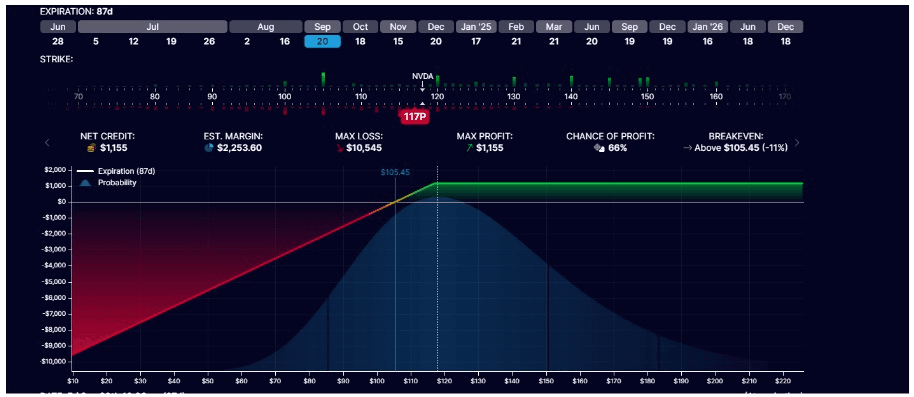Select the Jan '26 month tab
This screenshot has height=397, width=914.
pyautogui.click(x=708, y=27)
